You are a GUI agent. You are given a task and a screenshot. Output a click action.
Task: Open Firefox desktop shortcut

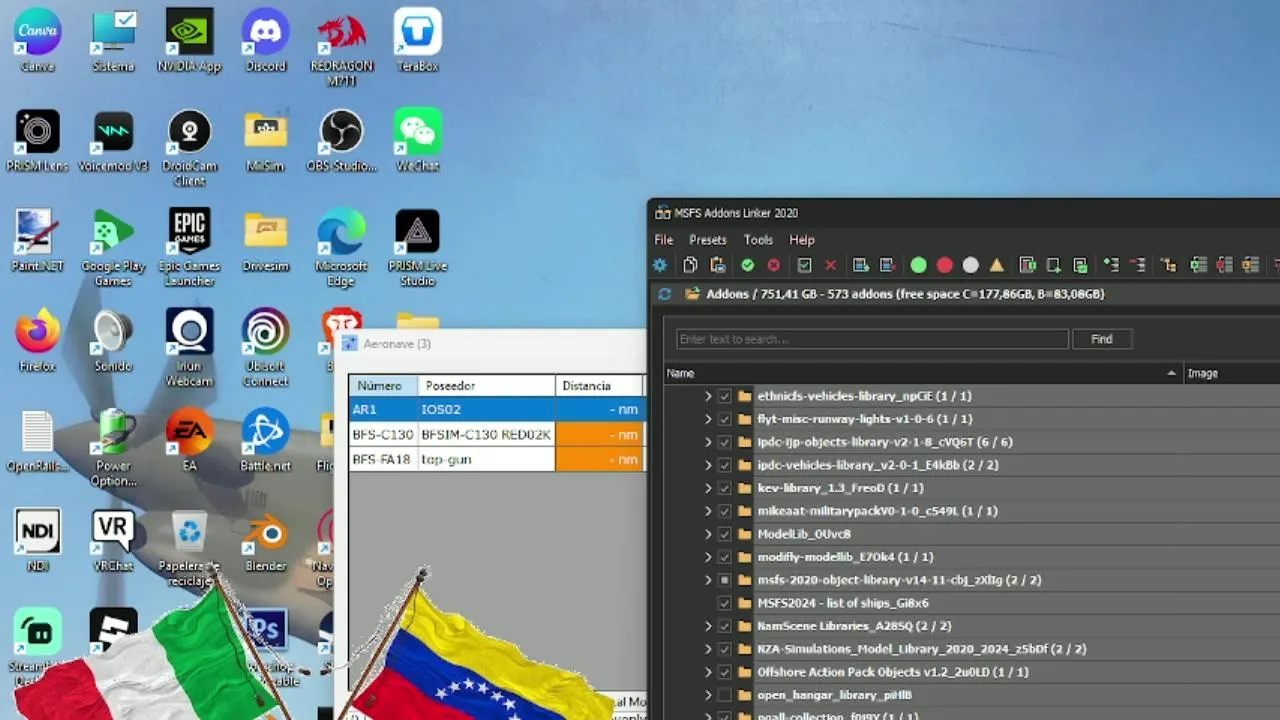(37, 340)
